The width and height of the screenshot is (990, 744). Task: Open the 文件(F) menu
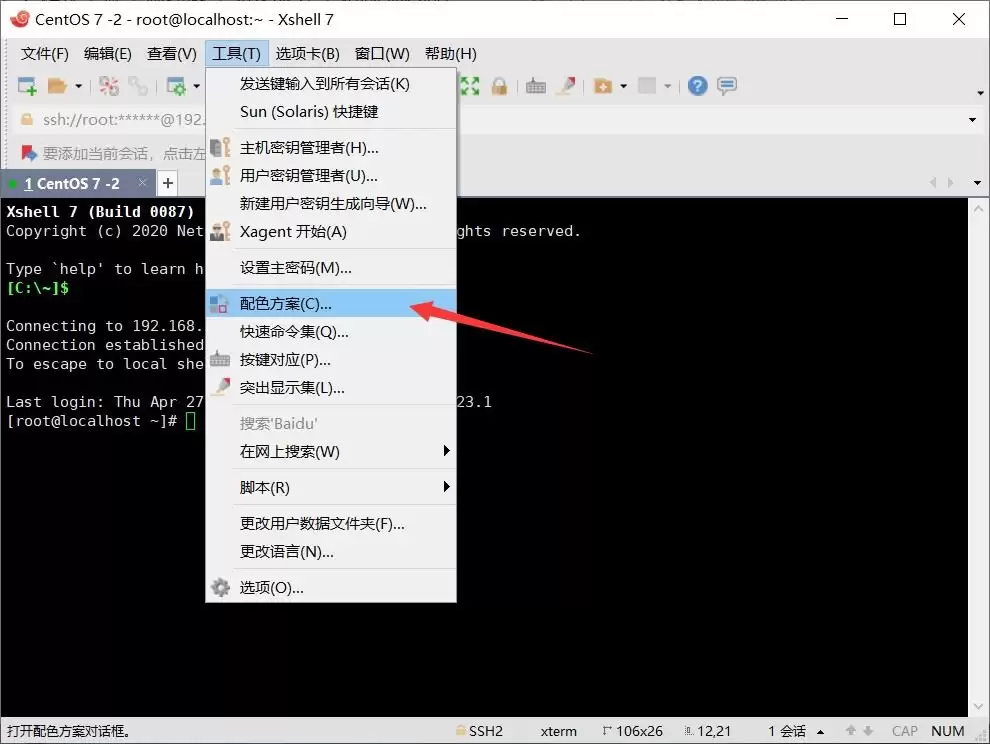45,54
